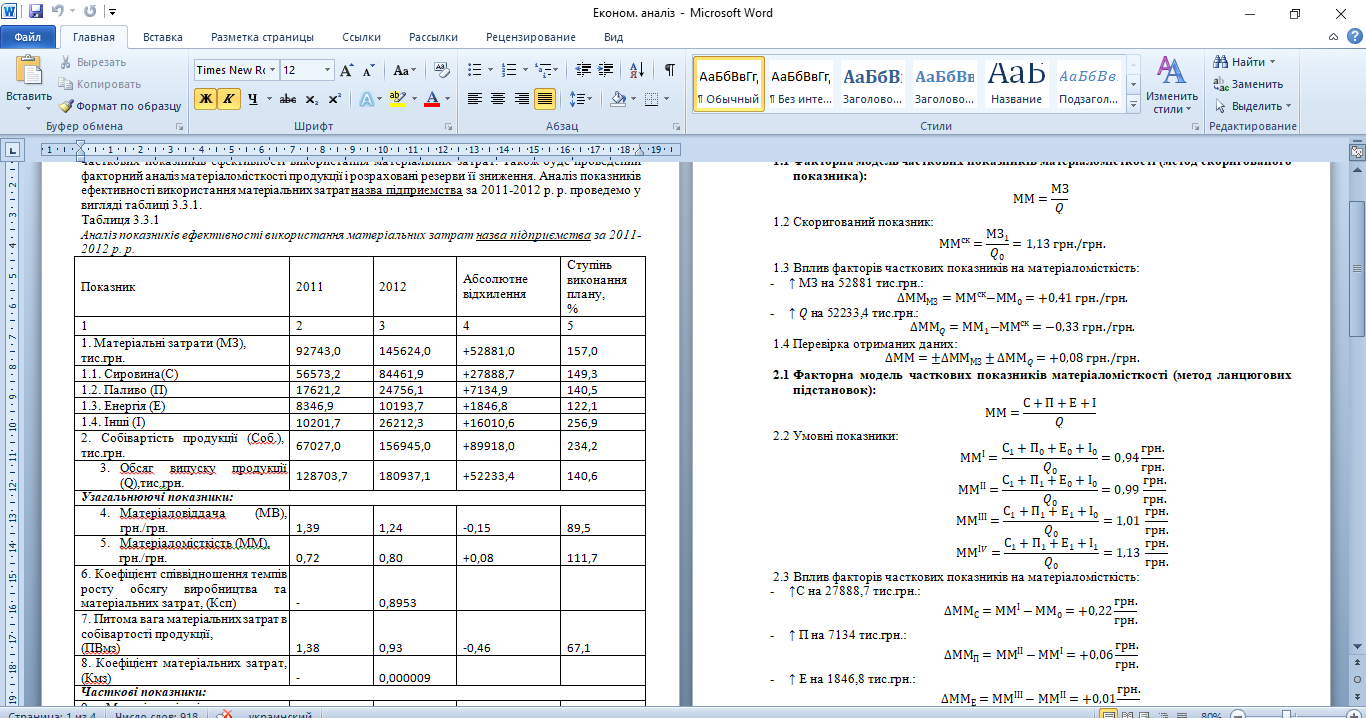Screen dimensions: 1366x718
Task: Align the paragraph to the left
Action: click(475, 99)
